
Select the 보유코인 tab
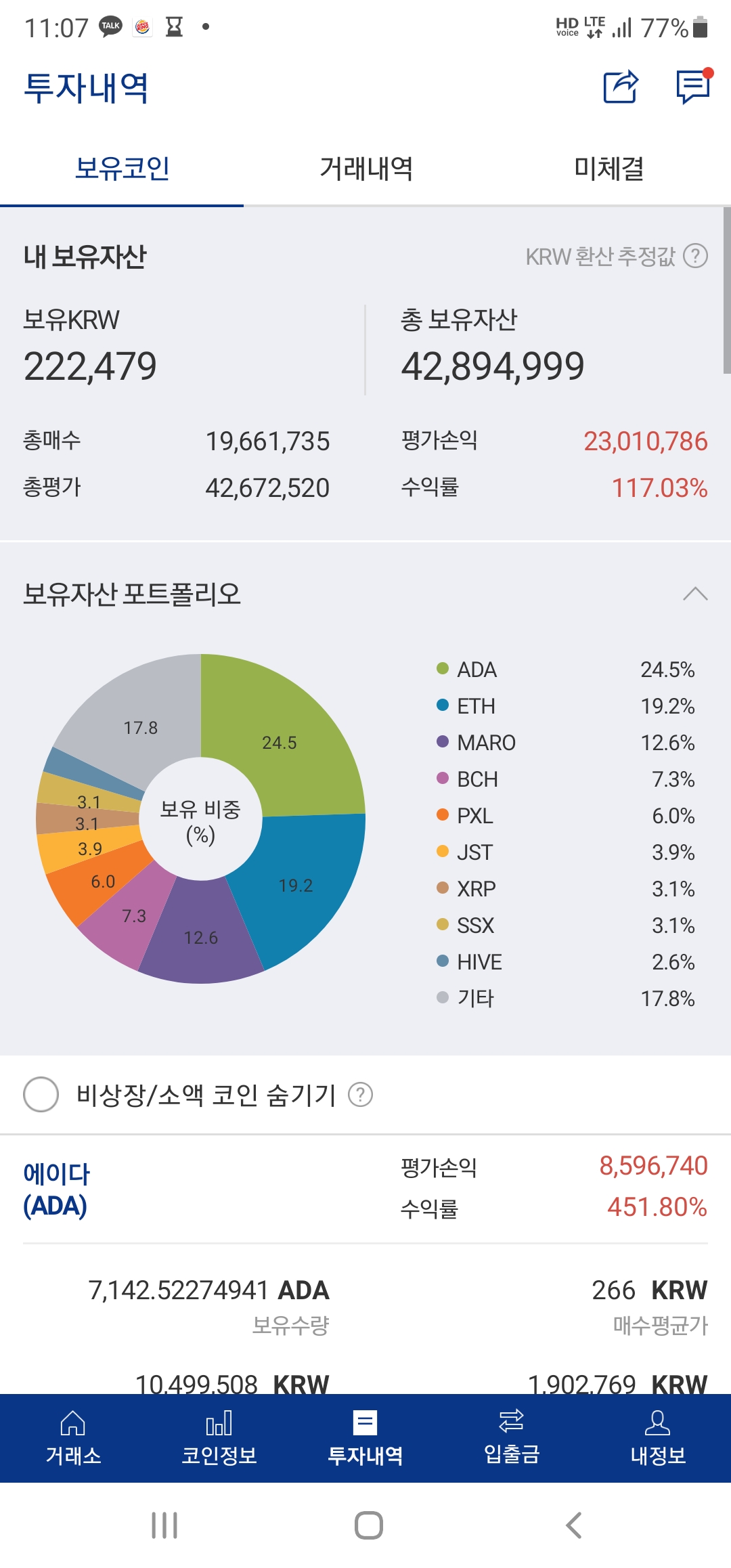pos(122,169)
